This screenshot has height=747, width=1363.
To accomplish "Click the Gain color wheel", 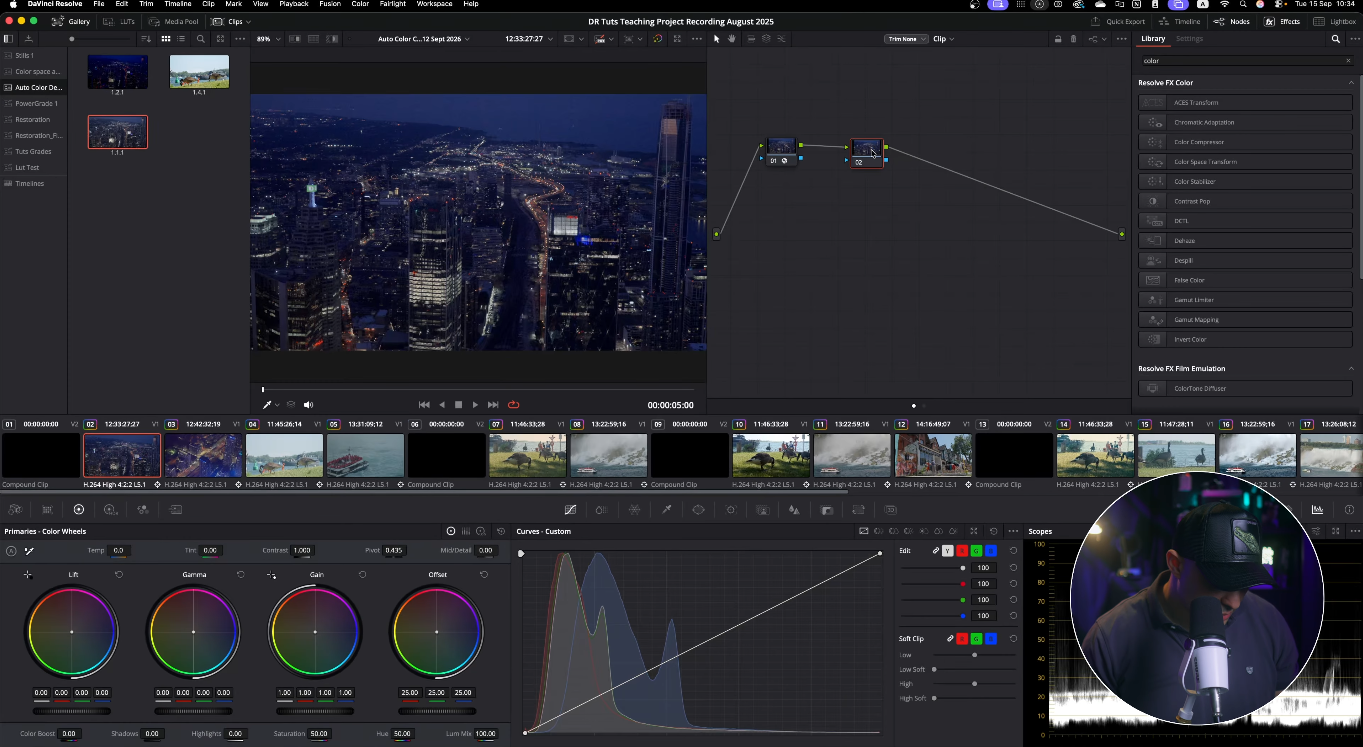I will pos(315,632).
